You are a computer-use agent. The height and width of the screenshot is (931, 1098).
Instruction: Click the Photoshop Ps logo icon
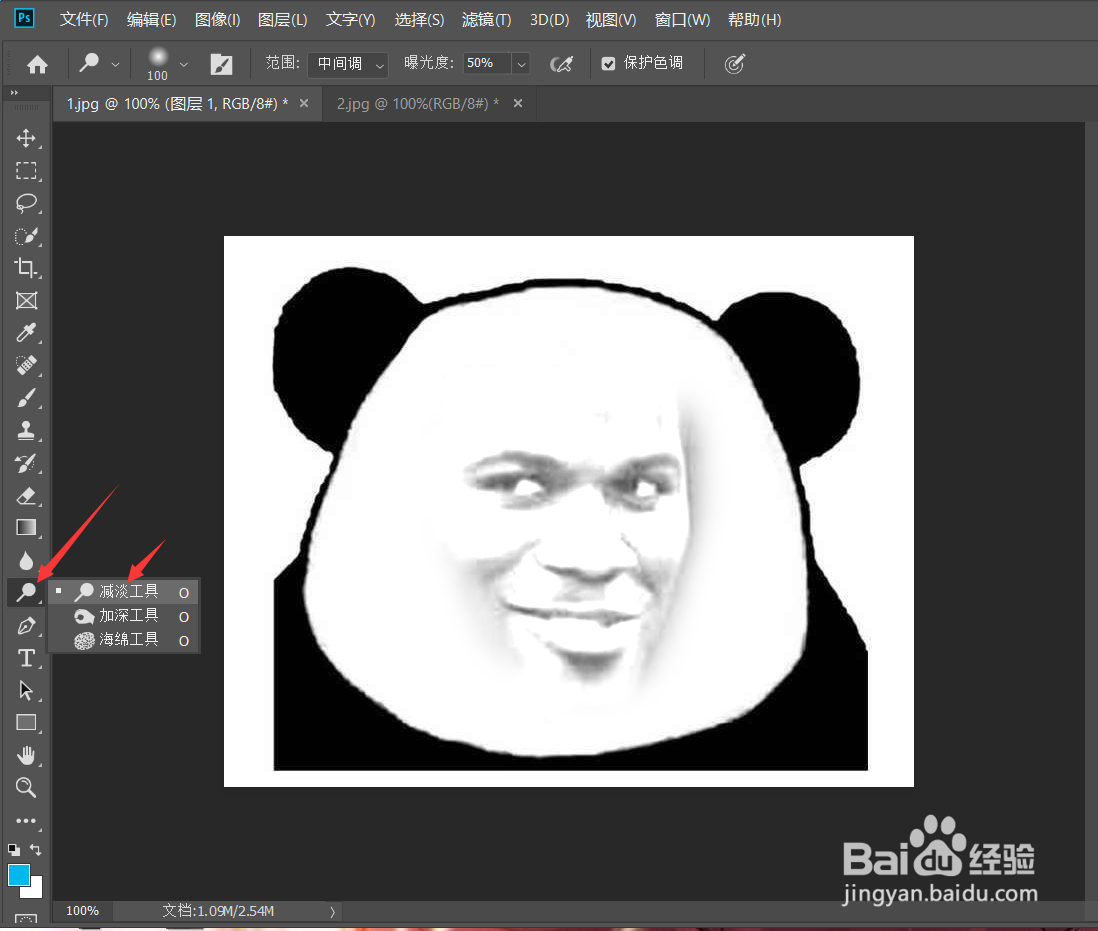point(25,18)
